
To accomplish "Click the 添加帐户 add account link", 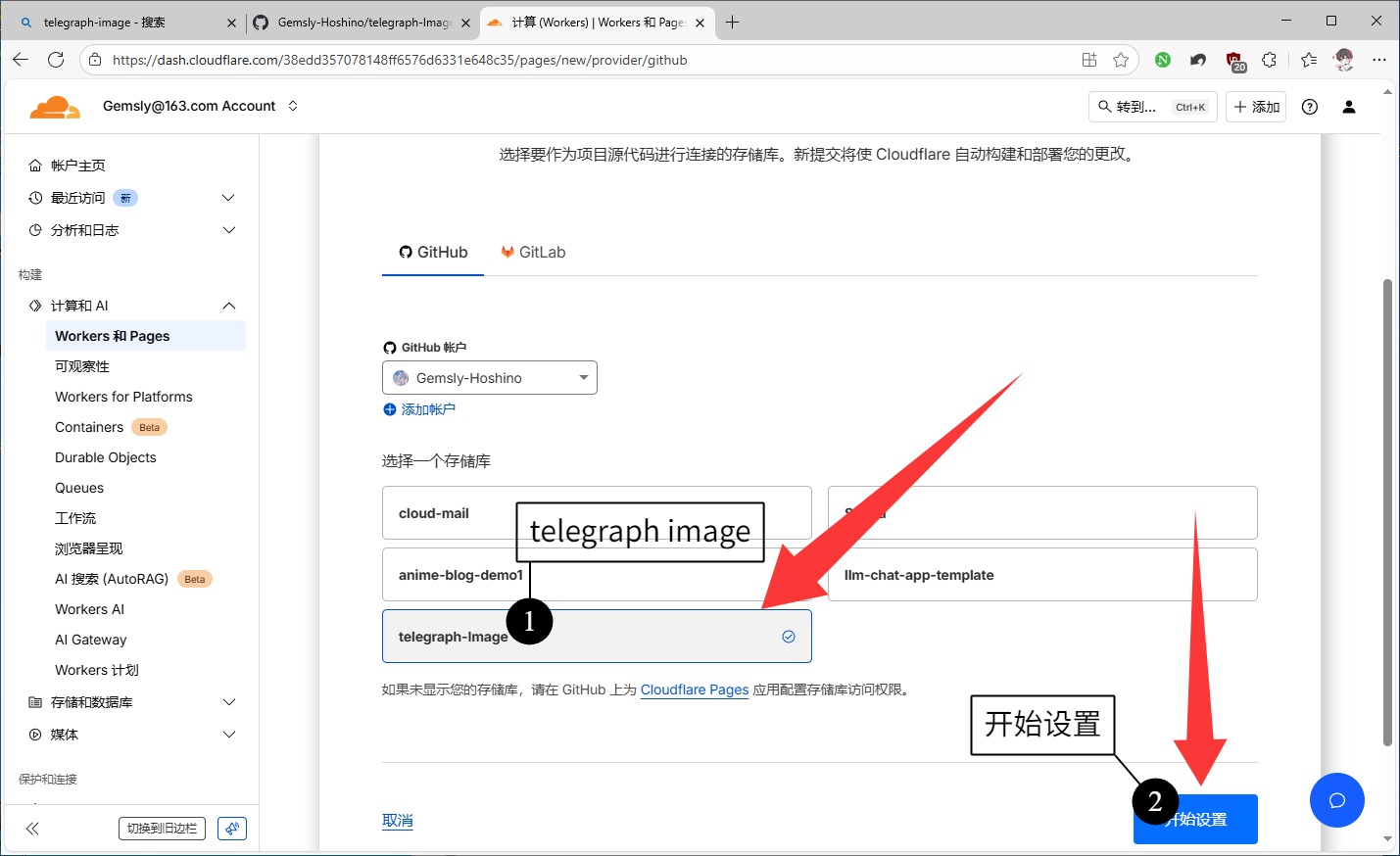I will pyautogui.click(x=427, y=409).
